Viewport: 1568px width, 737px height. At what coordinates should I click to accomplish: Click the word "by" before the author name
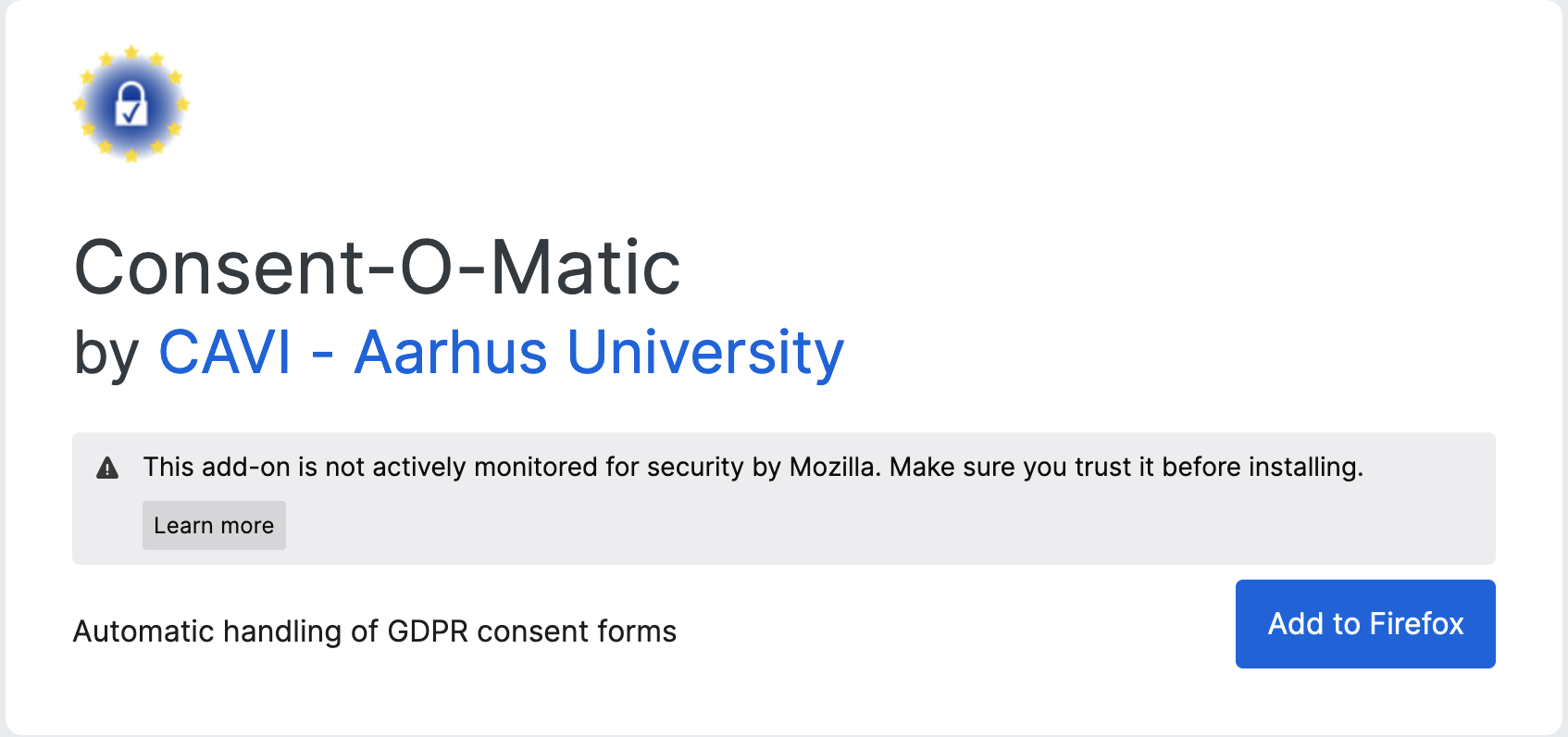coord(106,354)
